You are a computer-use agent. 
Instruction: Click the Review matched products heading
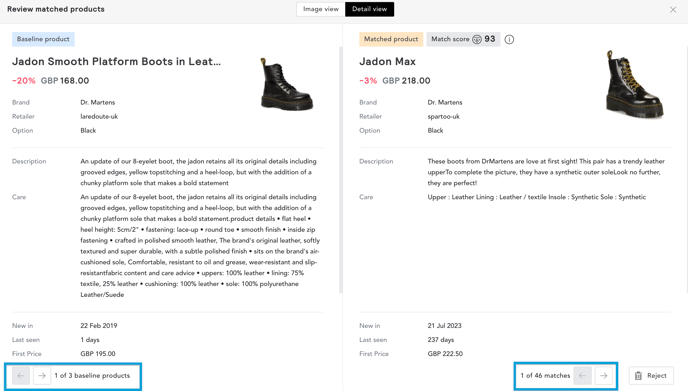click(56, 9)
